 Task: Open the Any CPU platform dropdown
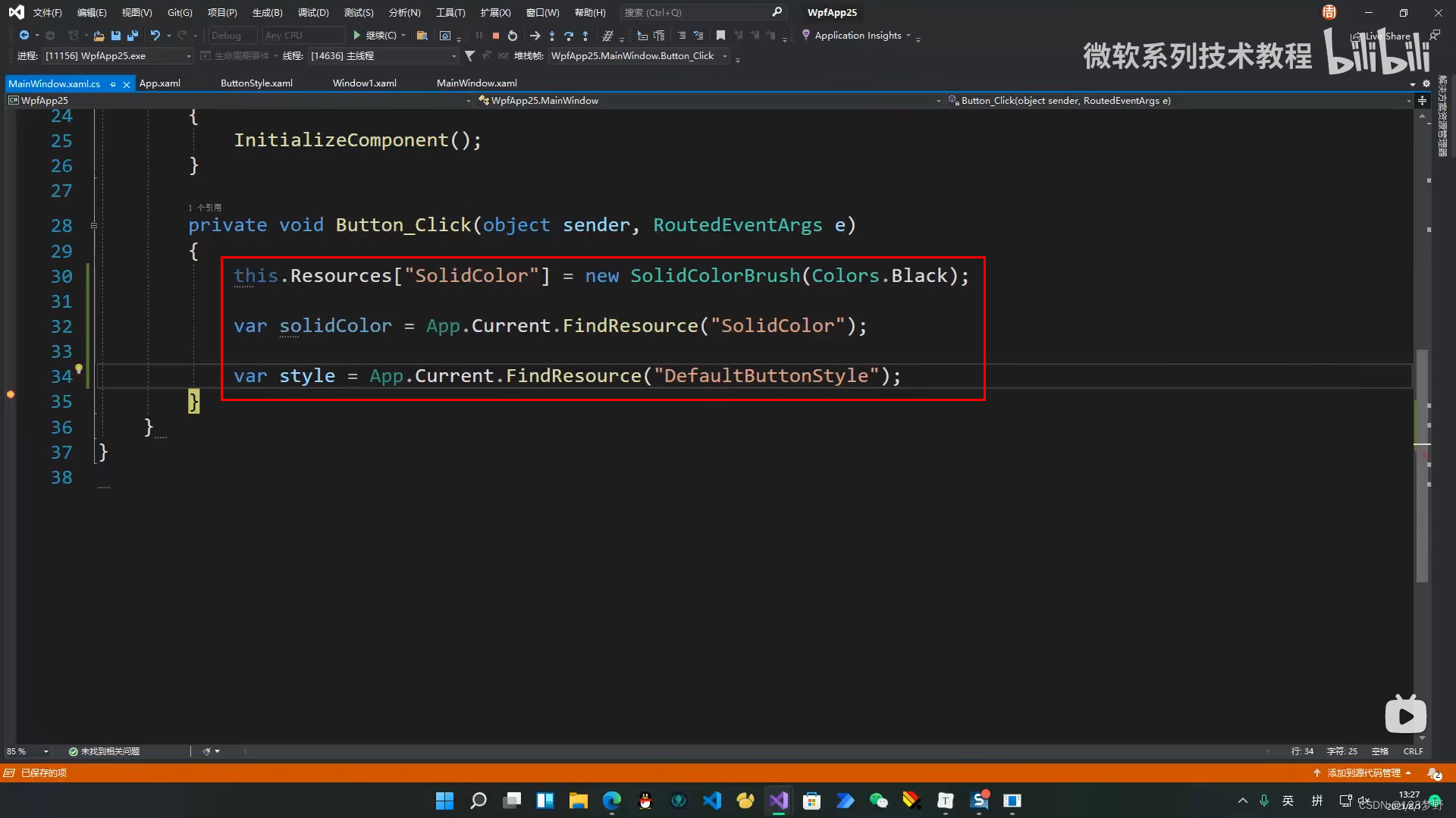[303, 36]
